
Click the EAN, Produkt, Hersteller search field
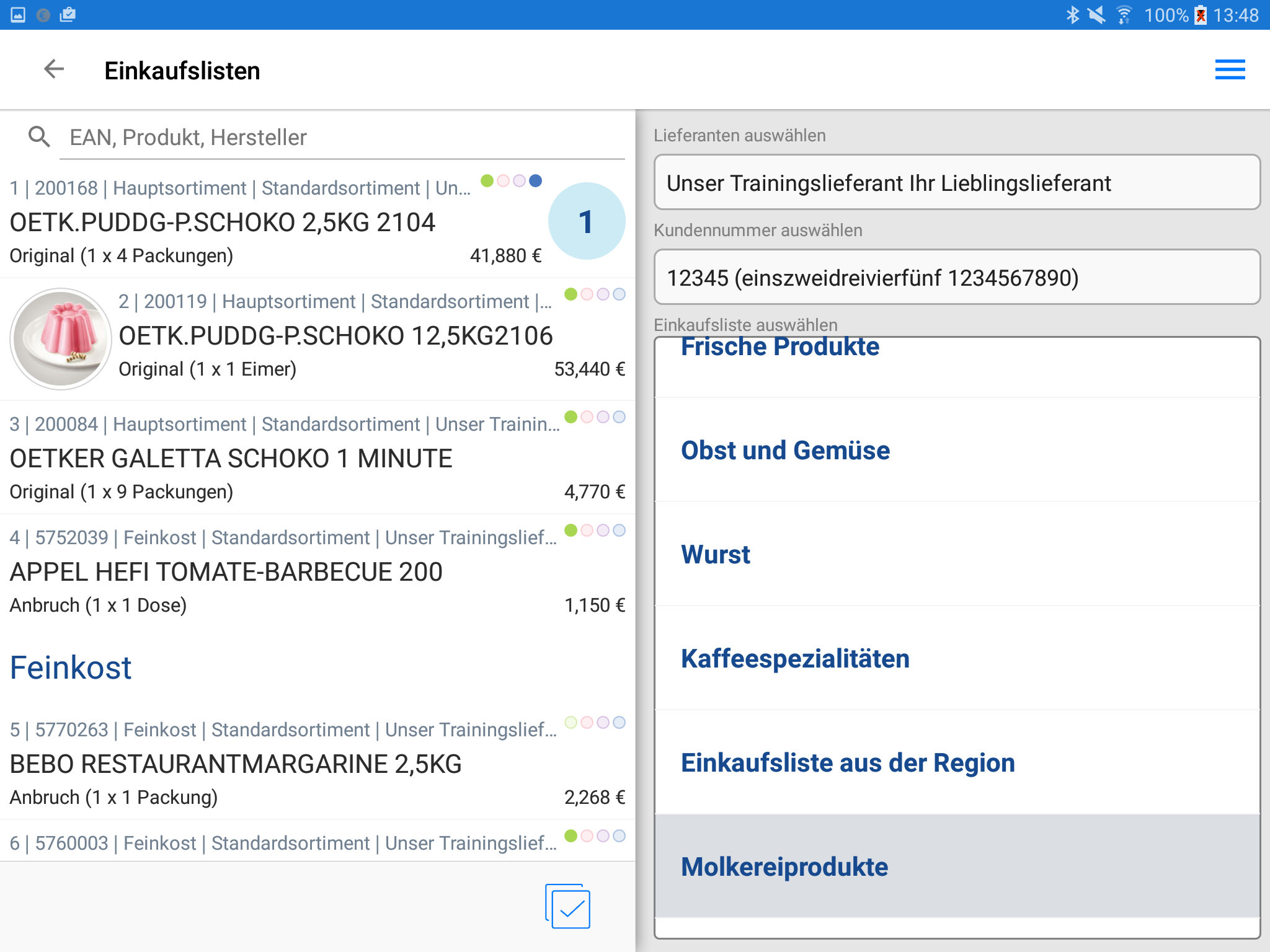341,138
